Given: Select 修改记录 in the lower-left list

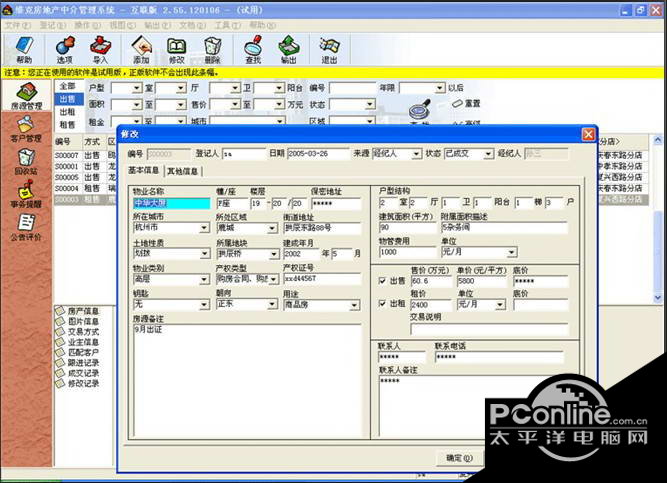Looking at the screenshot, I should pos(78,383).
